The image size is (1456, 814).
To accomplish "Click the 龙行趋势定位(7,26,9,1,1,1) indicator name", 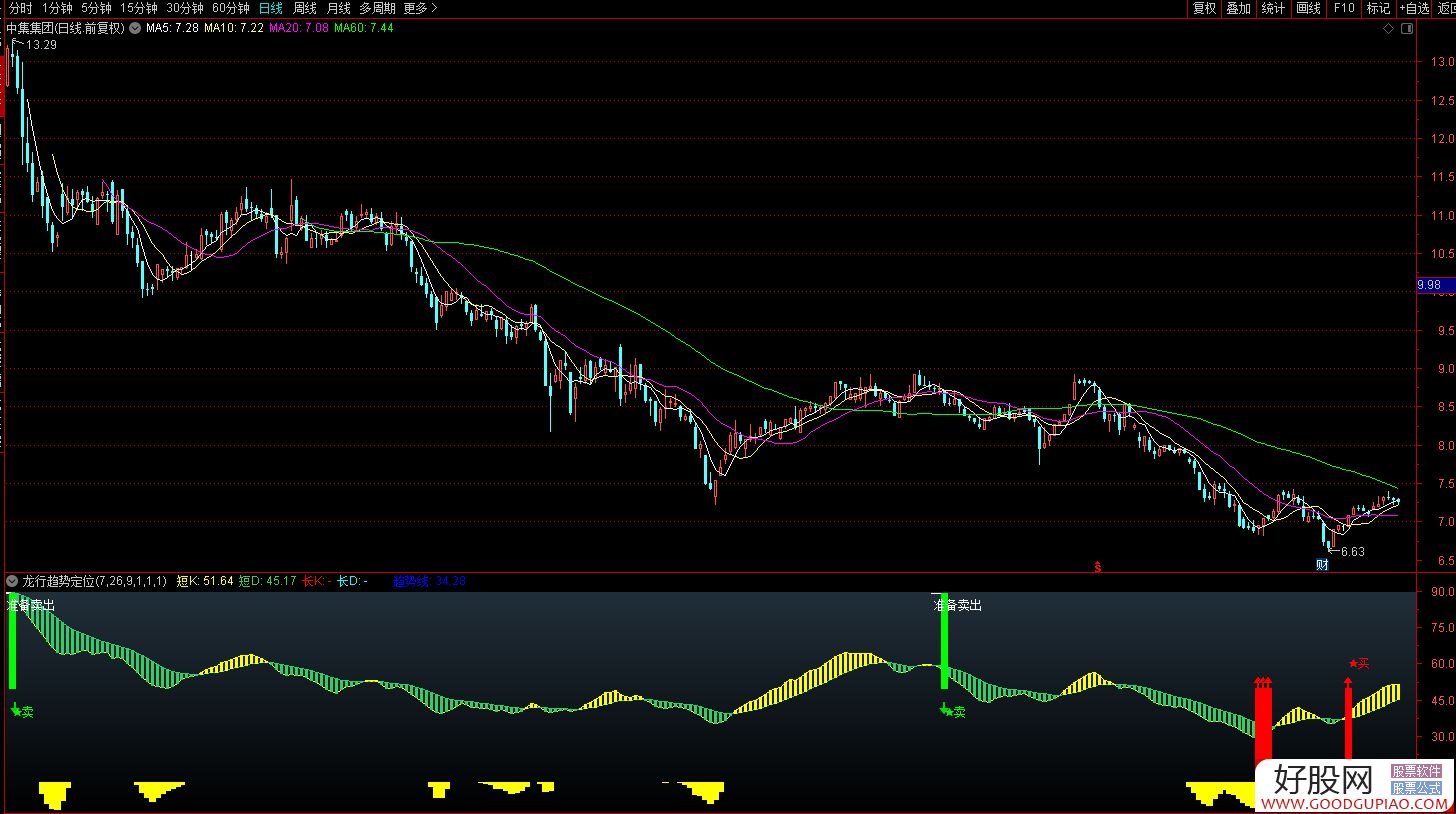I will 95,581.
